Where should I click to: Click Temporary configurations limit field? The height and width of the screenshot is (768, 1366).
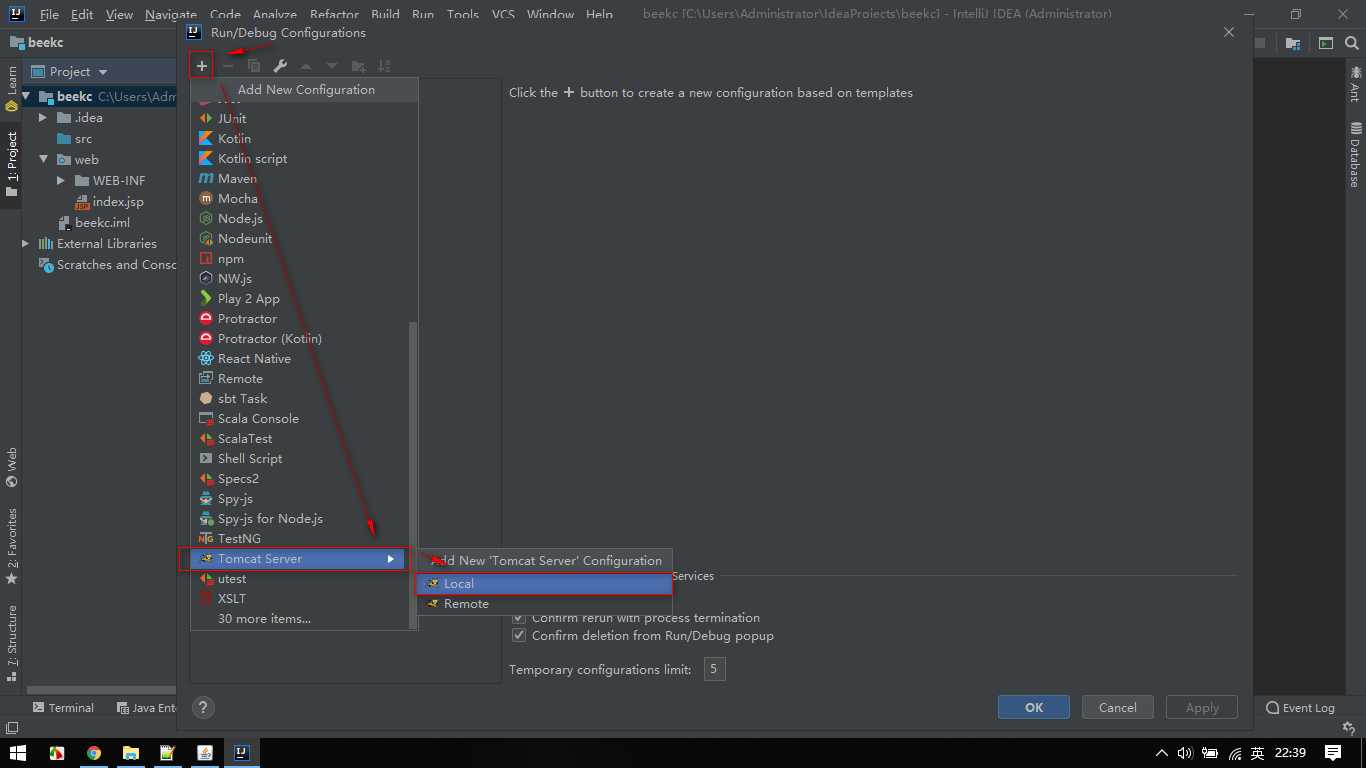coord(714,669)
